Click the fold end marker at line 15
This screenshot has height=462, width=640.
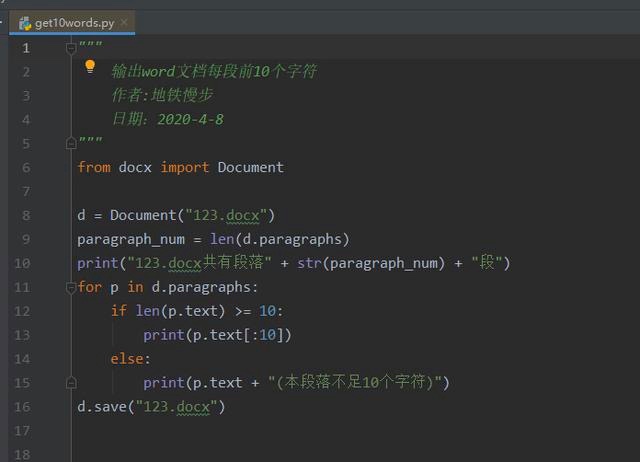pyautogui.click(x=71, y=383)
